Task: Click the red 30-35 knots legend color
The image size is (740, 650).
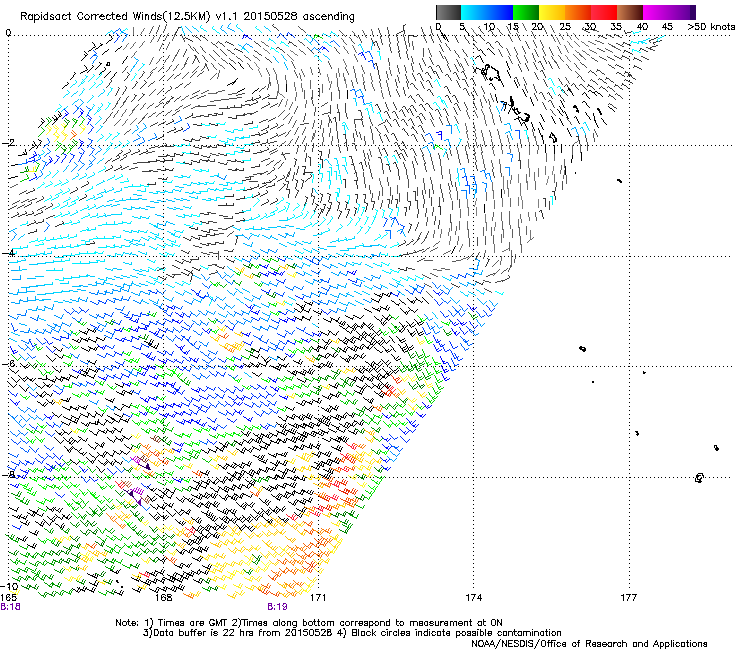Action: coord(604,12)
